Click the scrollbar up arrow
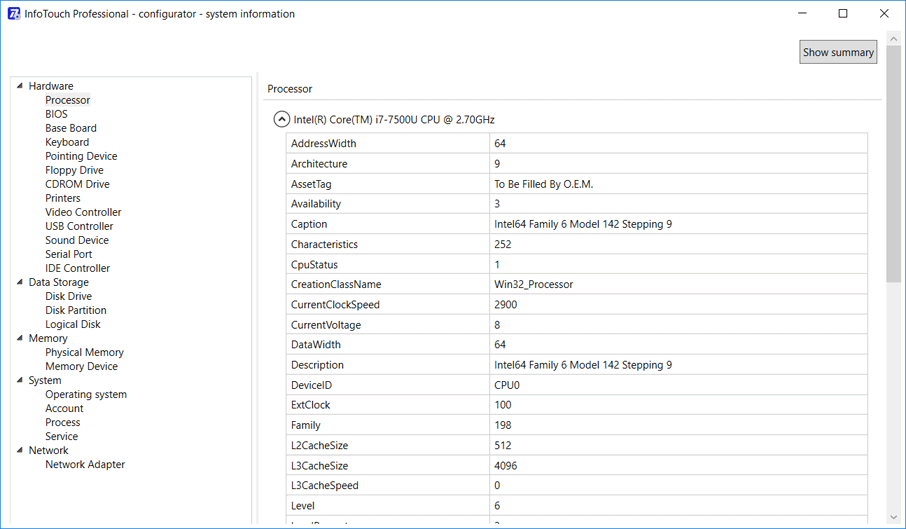This screenshot has height=529, width=906. tap(893, 39)
